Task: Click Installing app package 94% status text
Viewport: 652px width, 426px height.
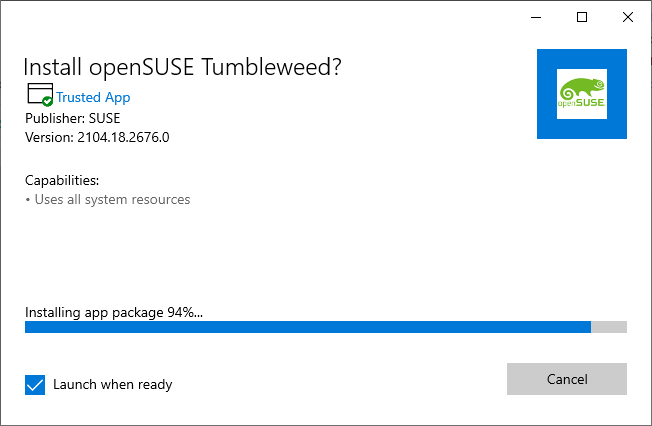Action: click(114, 312)
